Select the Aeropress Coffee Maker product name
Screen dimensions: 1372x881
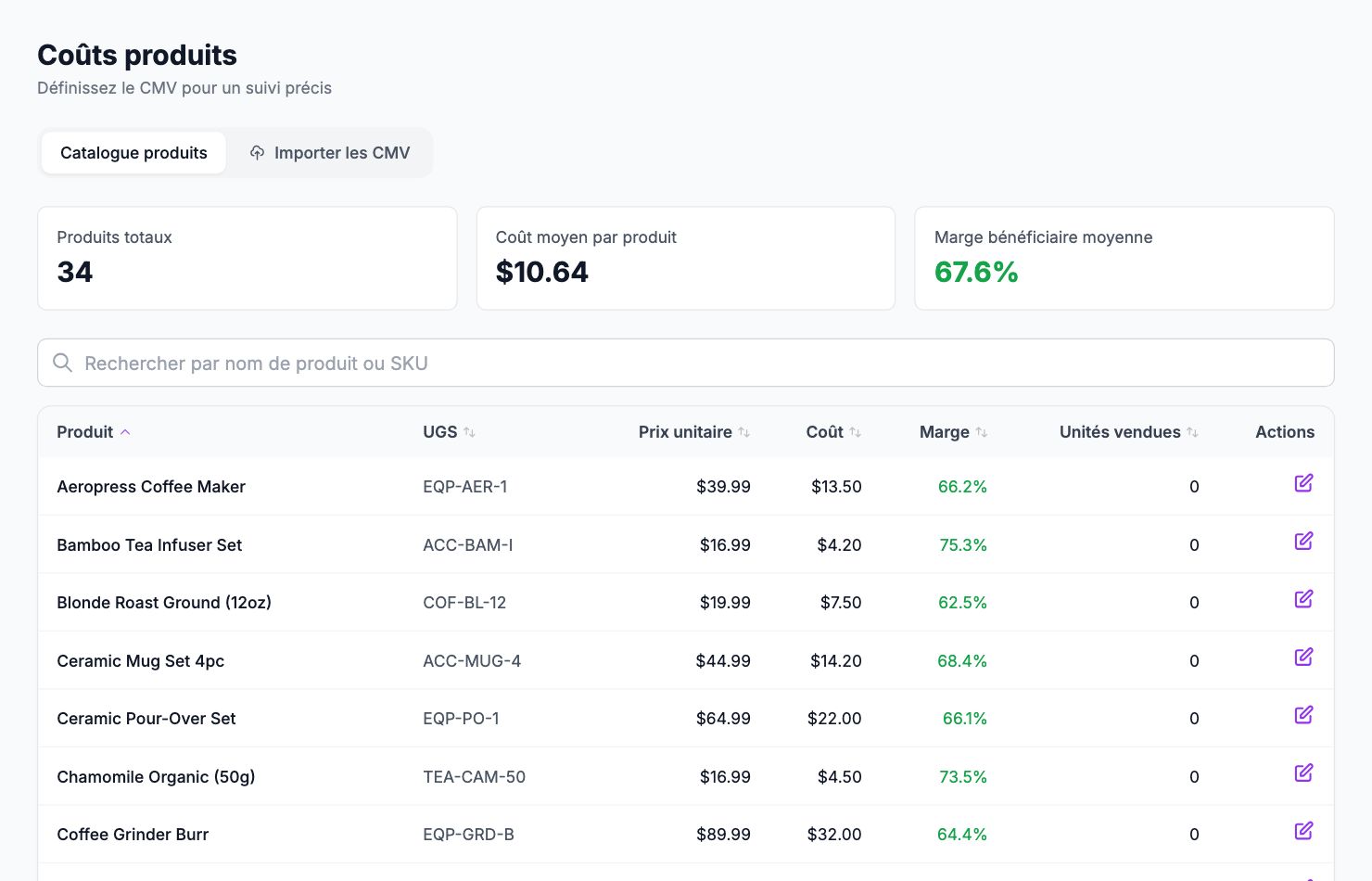tap(151, 487)
